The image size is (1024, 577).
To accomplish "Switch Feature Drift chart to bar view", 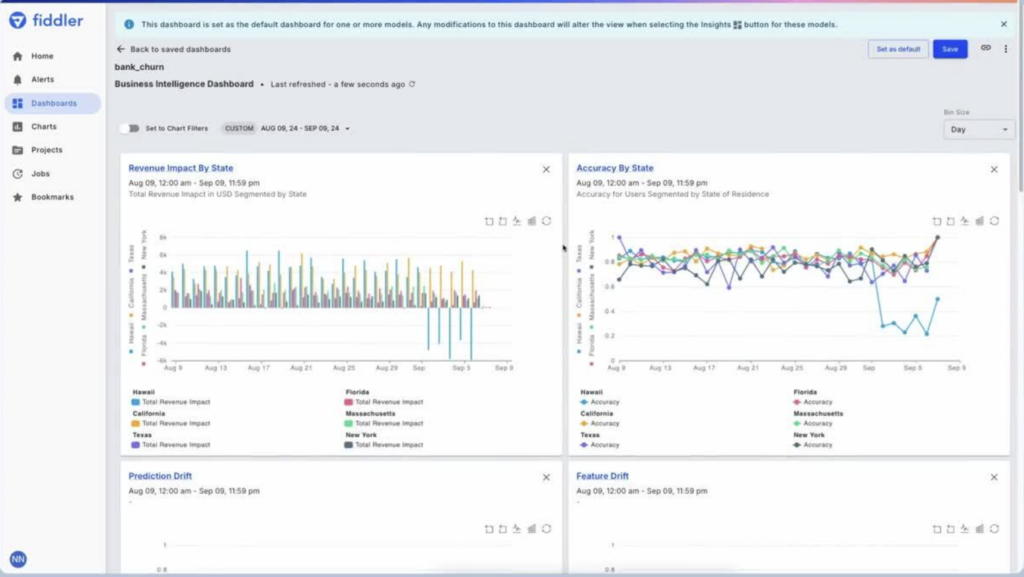I will pyautogui.click(x=980, y=529).
